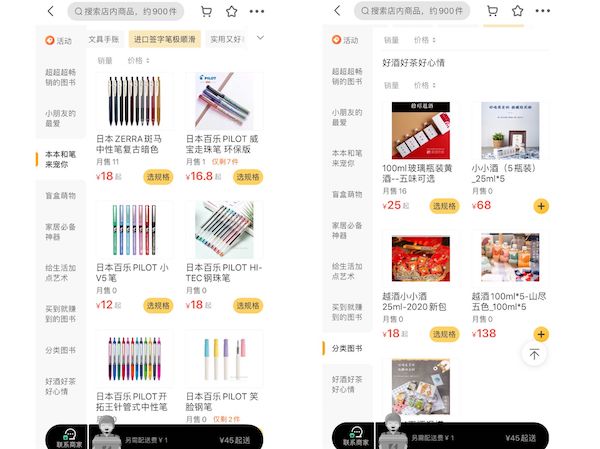This screenshot has width=600, height=449.
Task: Search store items in left search box
Action: pyautogui.click(x=126, y=11)
